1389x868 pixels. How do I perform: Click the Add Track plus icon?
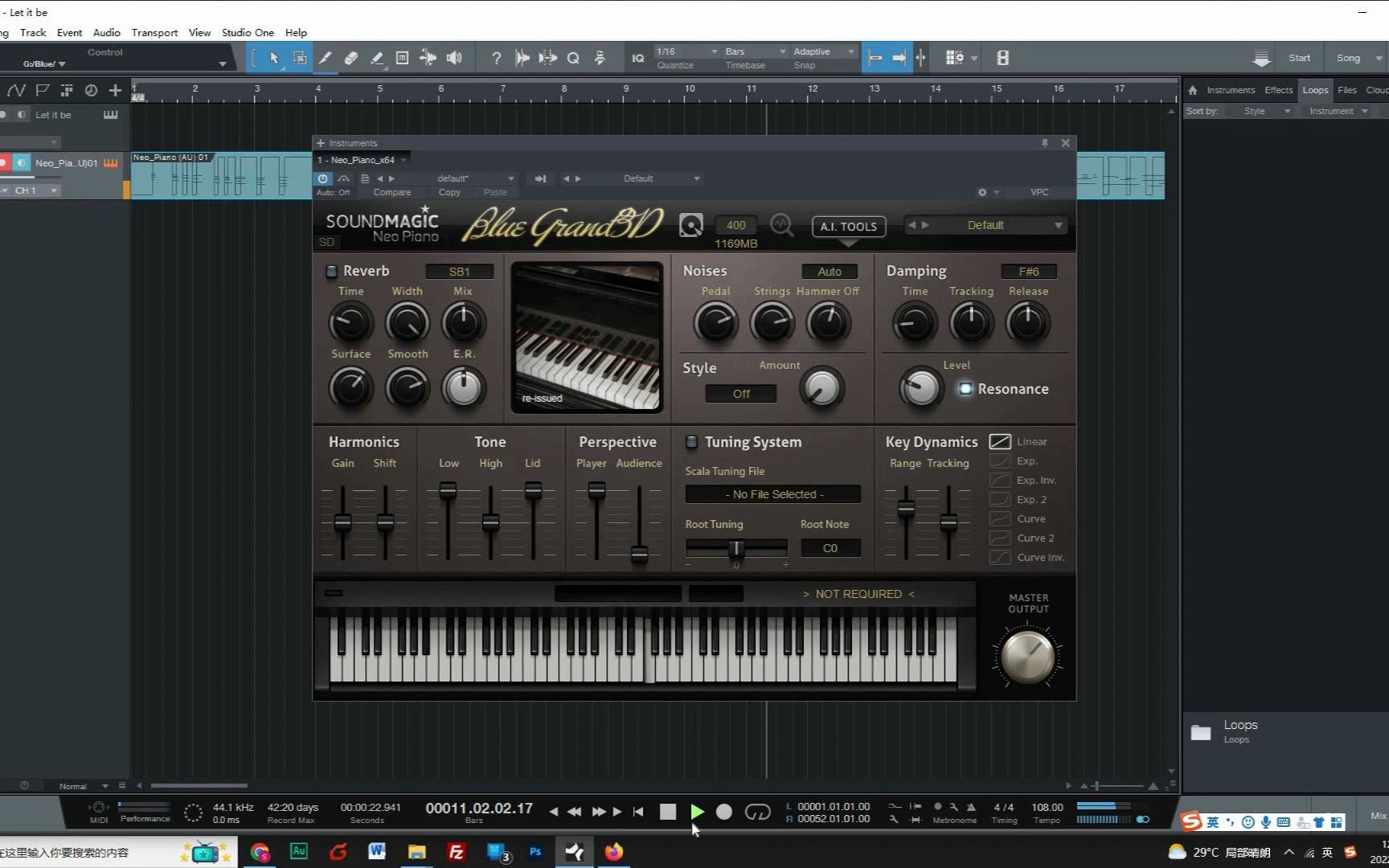pyautogui.click(x=115, y=90)
